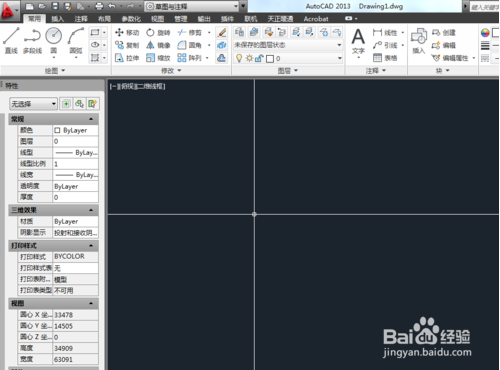This screenshot has height=370, width=500.
Task: Toggle the layer freeze sun icon
Action: pyautogui.click(x=249, y=59)
